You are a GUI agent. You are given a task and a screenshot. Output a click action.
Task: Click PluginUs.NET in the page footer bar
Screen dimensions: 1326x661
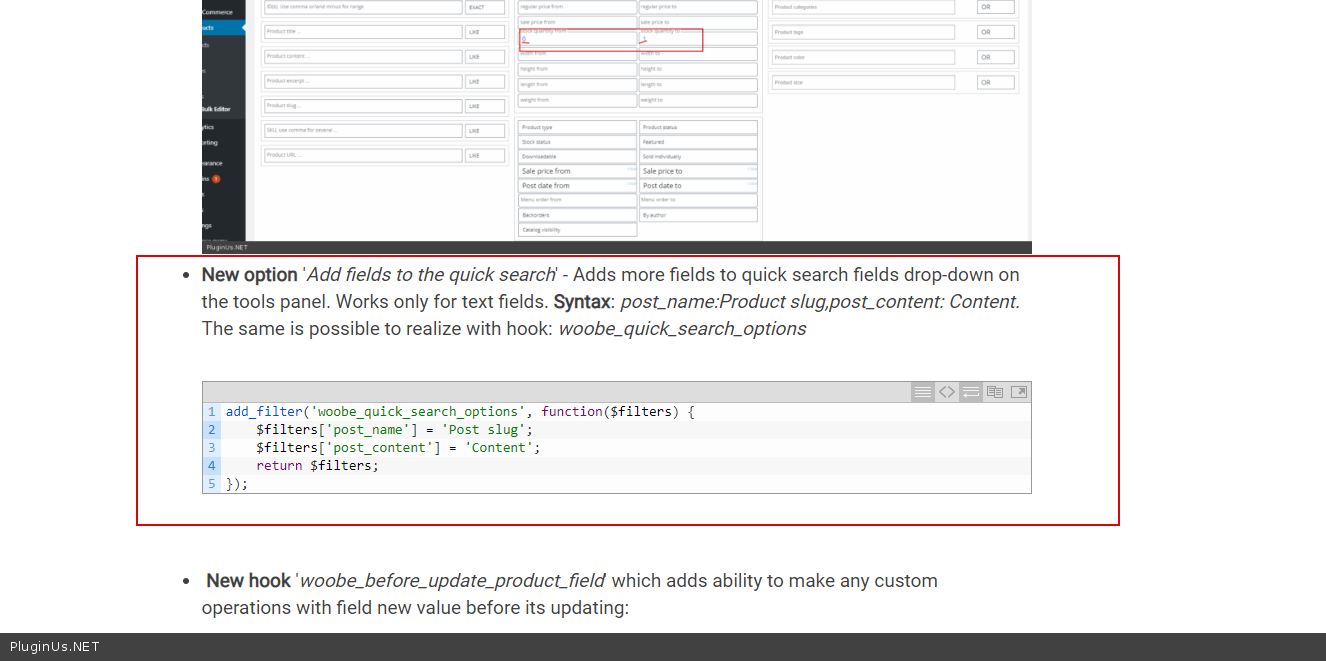55,647
